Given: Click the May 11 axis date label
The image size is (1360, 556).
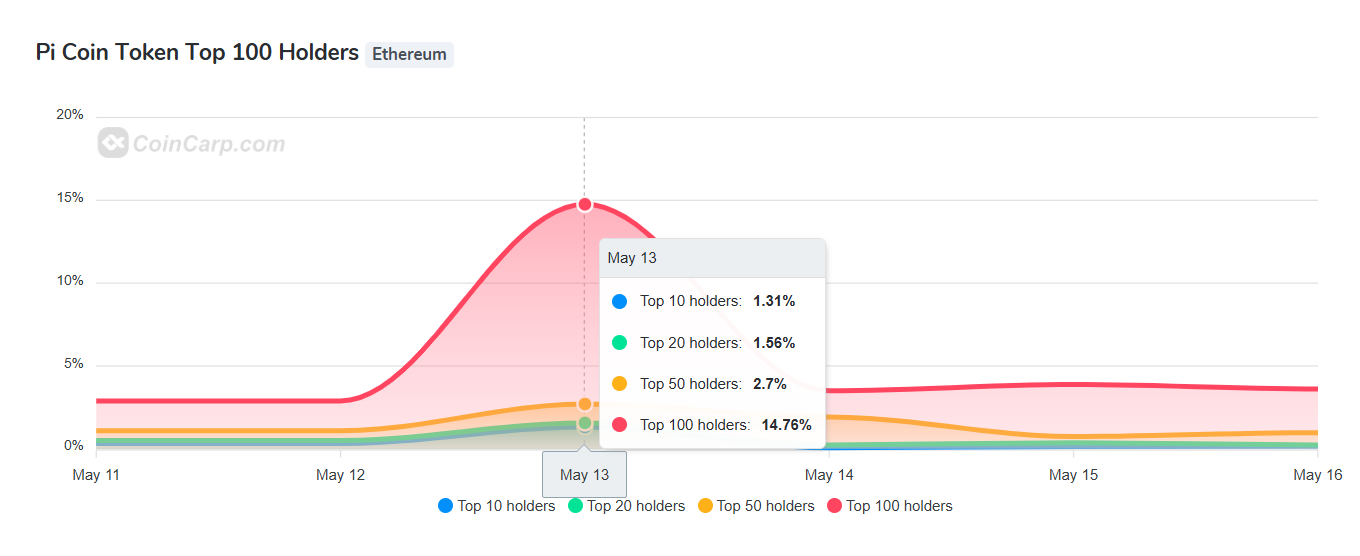Looking at the screenshot, I should click(96, 475).
